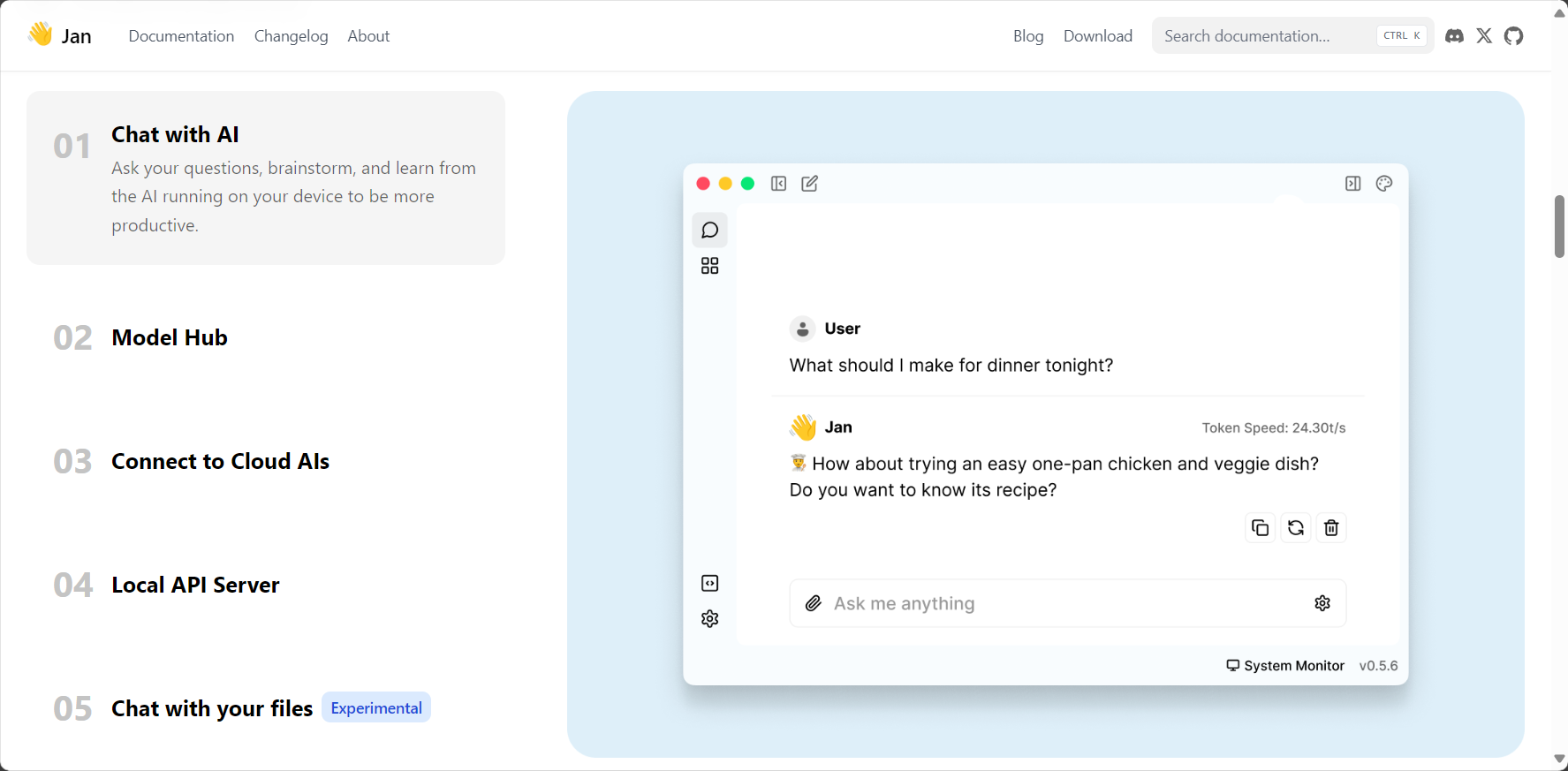Click the Jan brand name

[x=77, y=36]
